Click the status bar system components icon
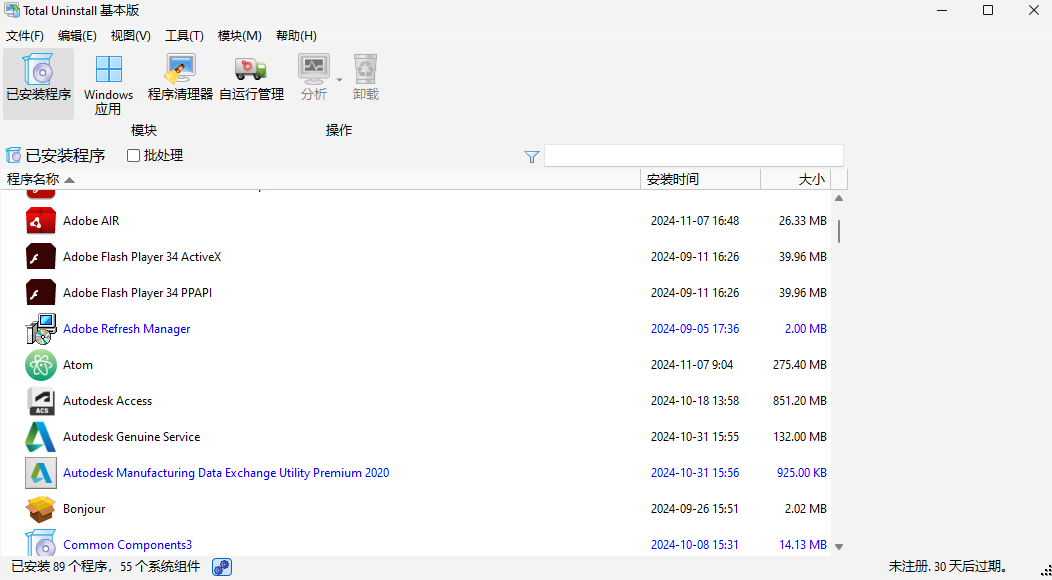Screen dimensions: 1052x580 pos(222,567)
